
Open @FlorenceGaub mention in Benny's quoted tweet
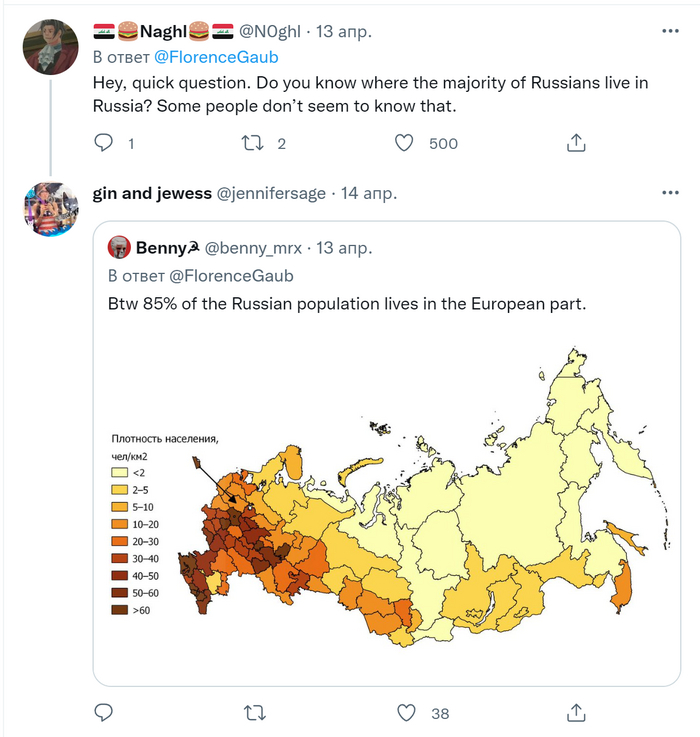[x=231, y=275]
